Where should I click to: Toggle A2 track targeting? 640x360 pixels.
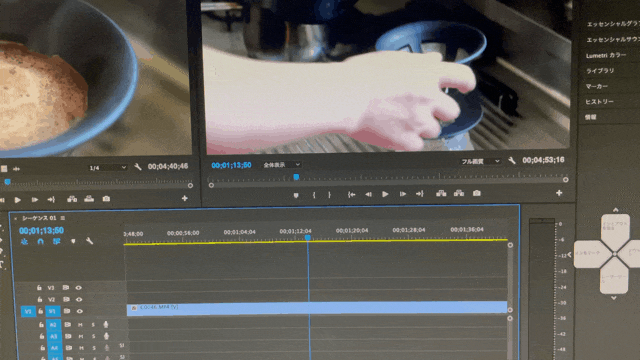pyautogui.click(x=53, y=325)
